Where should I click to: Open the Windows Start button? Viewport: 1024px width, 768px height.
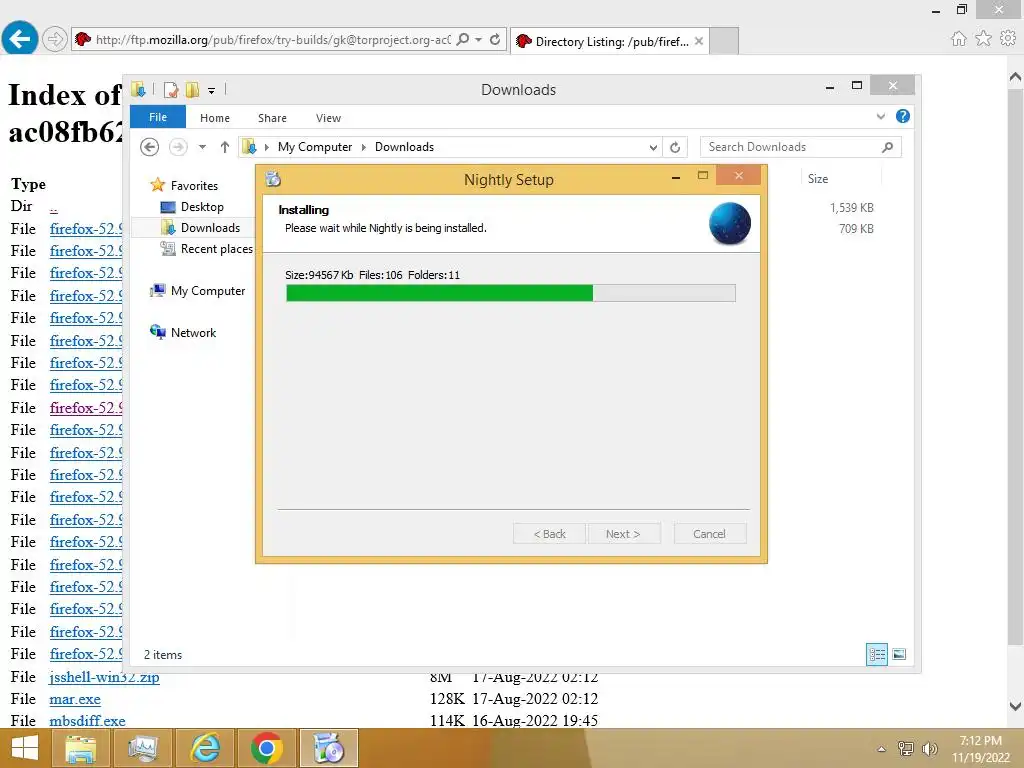click(x=25, y=748)
